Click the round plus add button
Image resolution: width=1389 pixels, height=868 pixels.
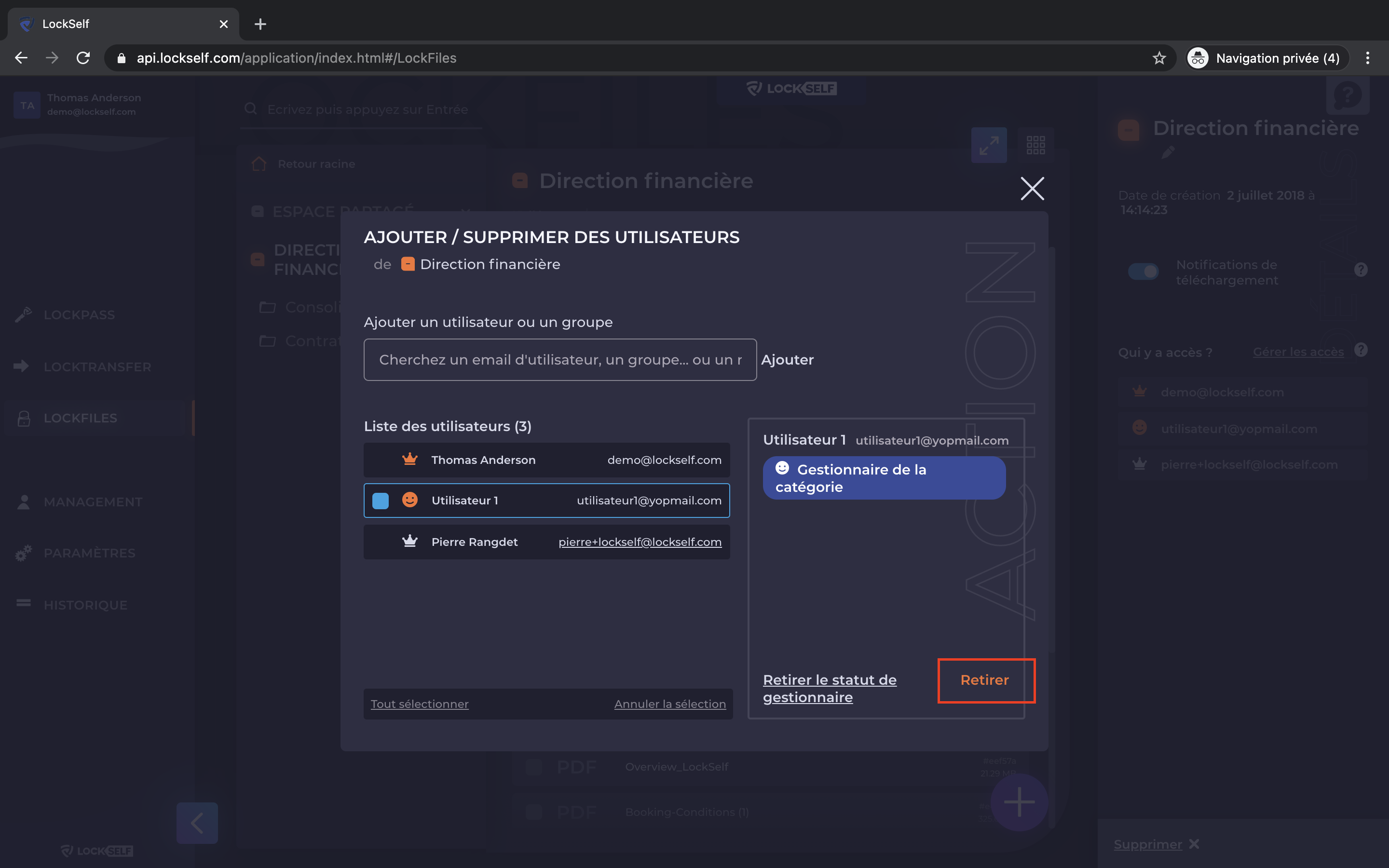(x=1020, y=802)
